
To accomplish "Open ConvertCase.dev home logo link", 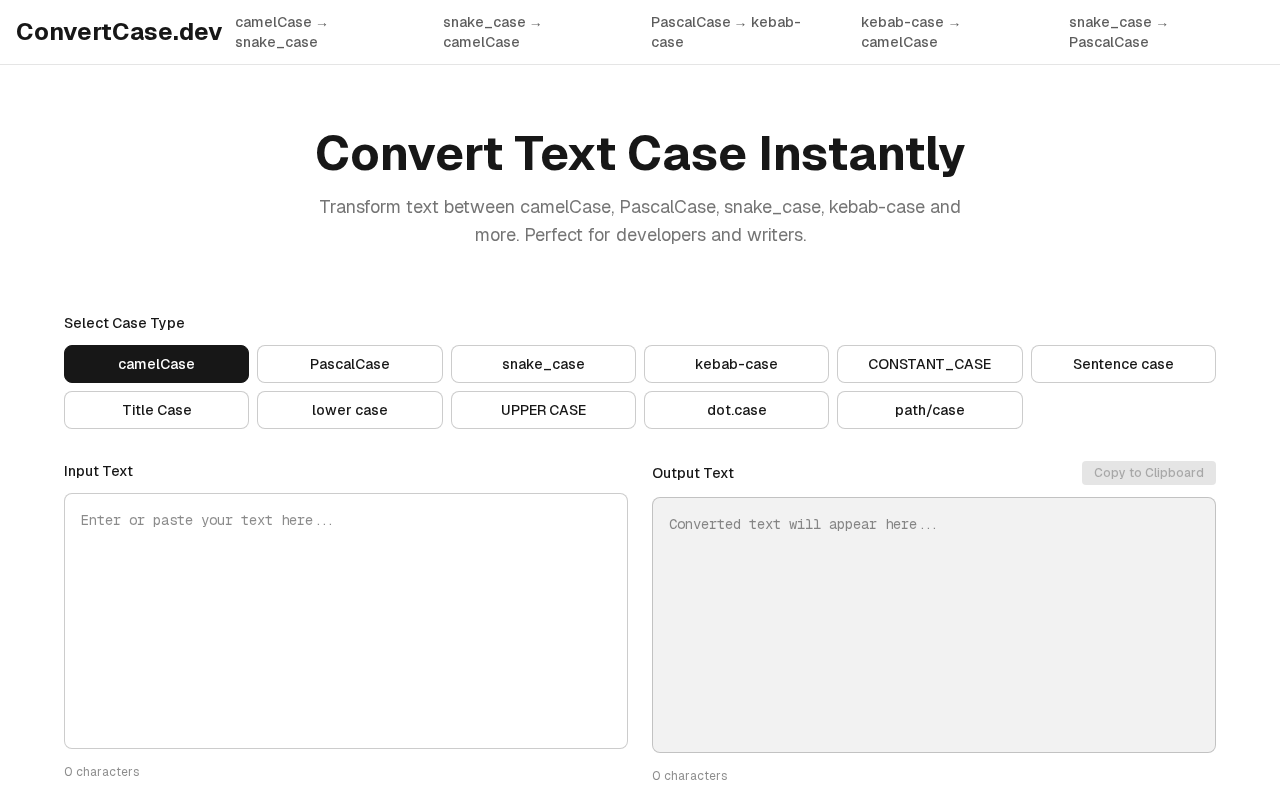I will (119, 32).
